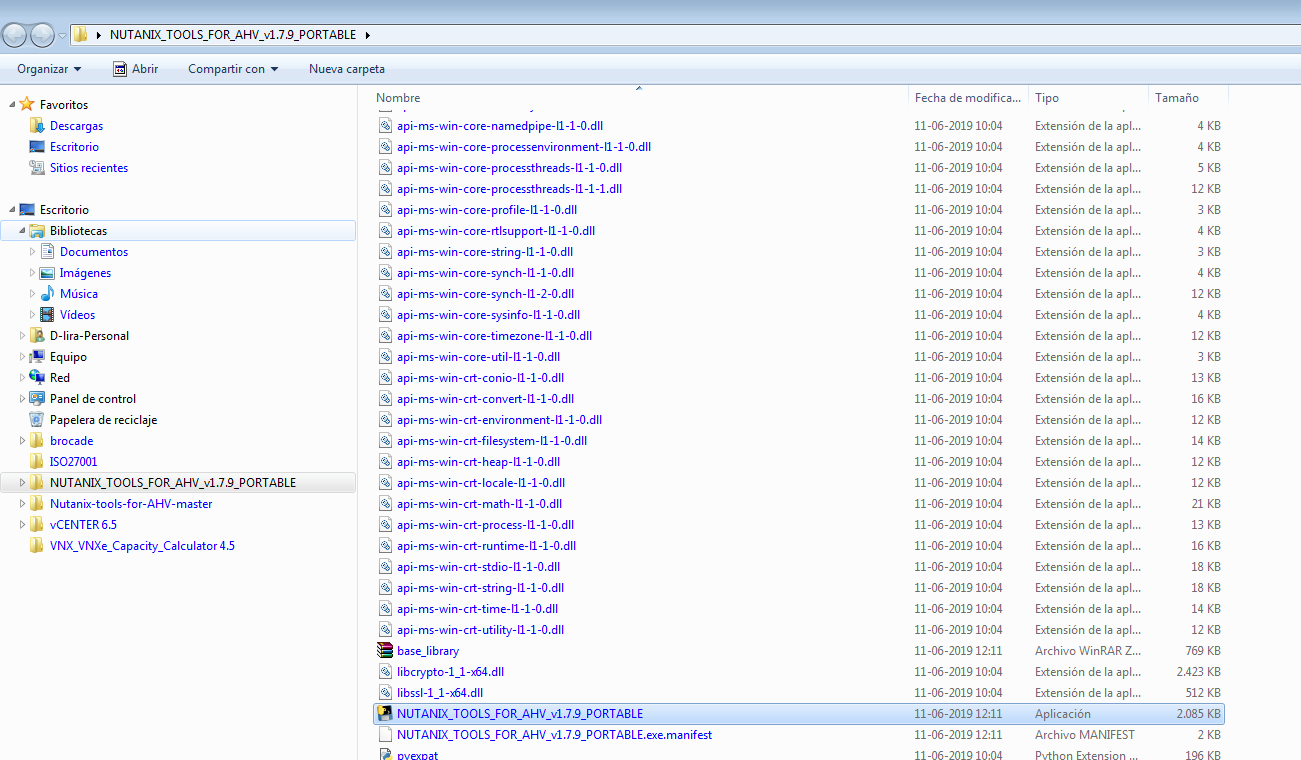Select api-ms-win-crt-math-l1-1-0.dll file
The image size is (1301, 760).
479,504
